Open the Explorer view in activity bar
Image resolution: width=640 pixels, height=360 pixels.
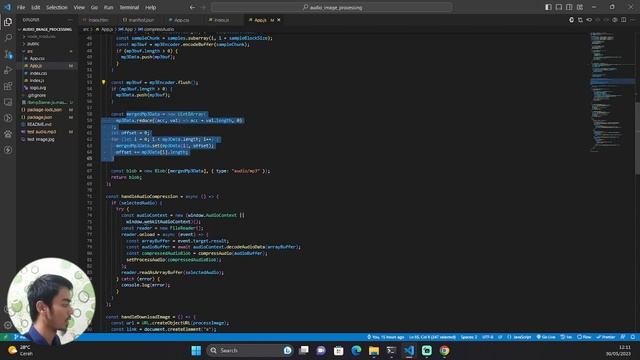click(x=8, y=22)
